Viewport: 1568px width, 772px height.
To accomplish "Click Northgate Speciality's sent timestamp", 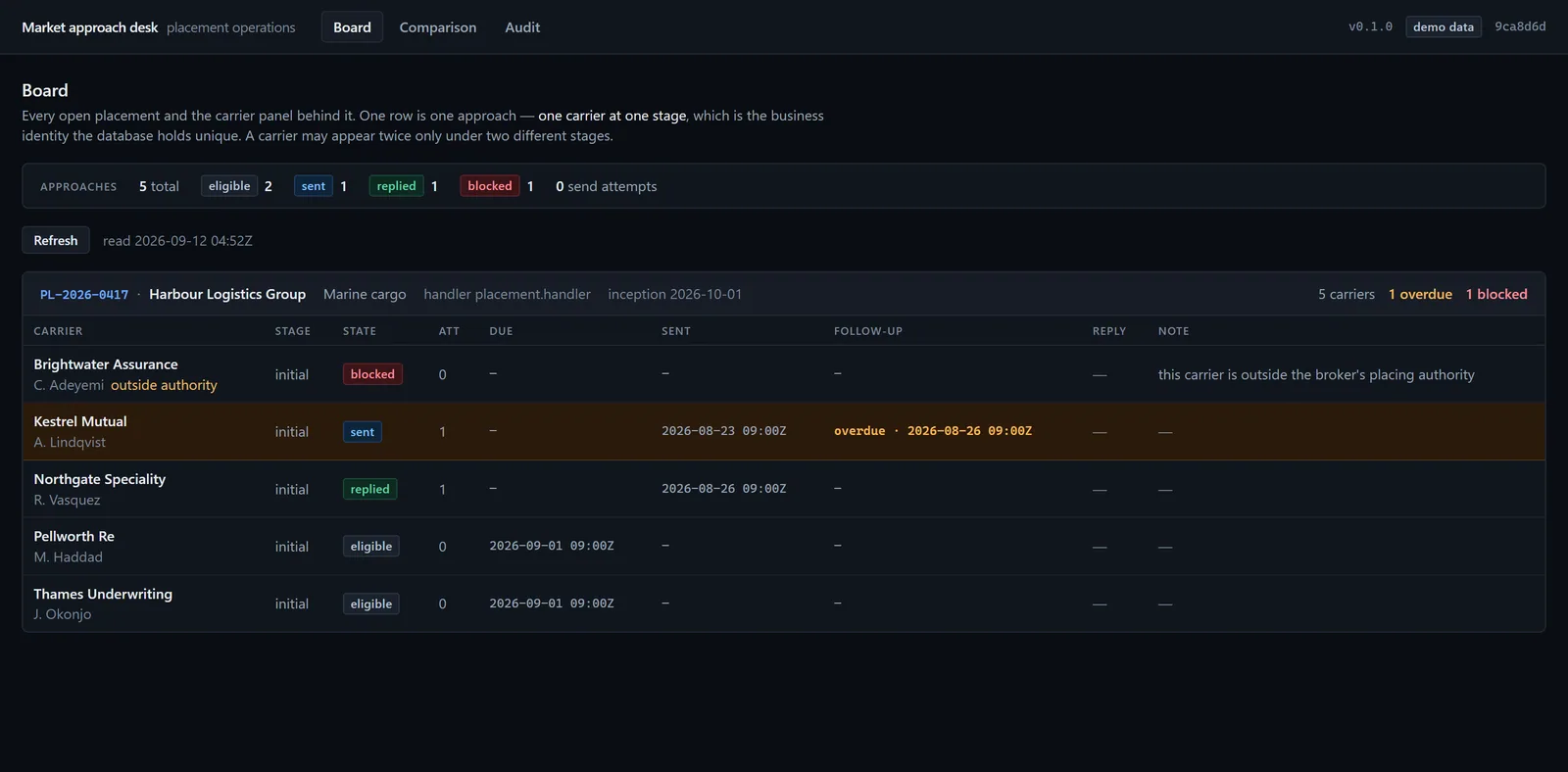I will pyautogui.click(x=724, y=489).
